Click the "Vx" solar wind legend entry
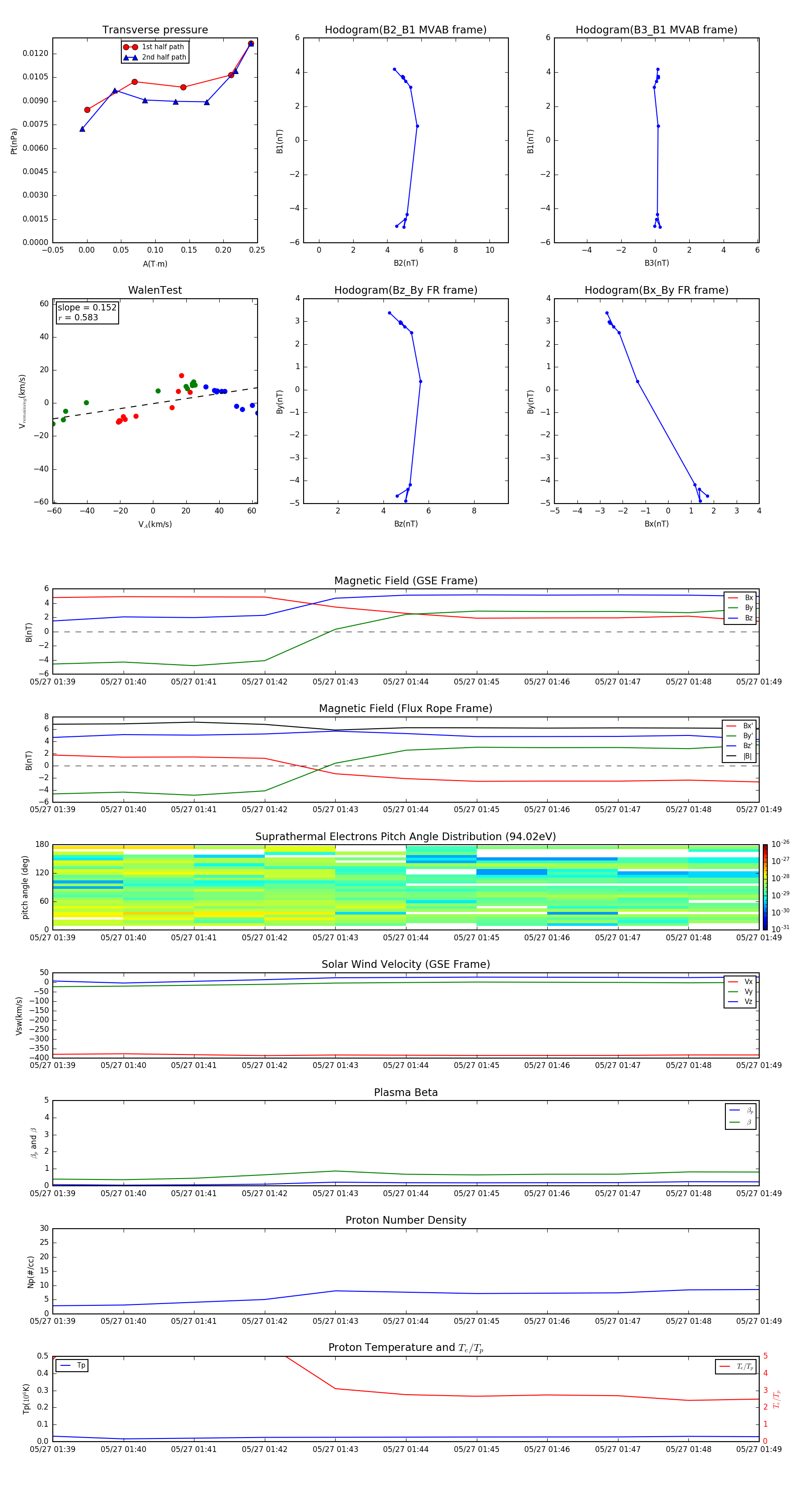This screenshot has width=812, height=1489. point(741,982)
